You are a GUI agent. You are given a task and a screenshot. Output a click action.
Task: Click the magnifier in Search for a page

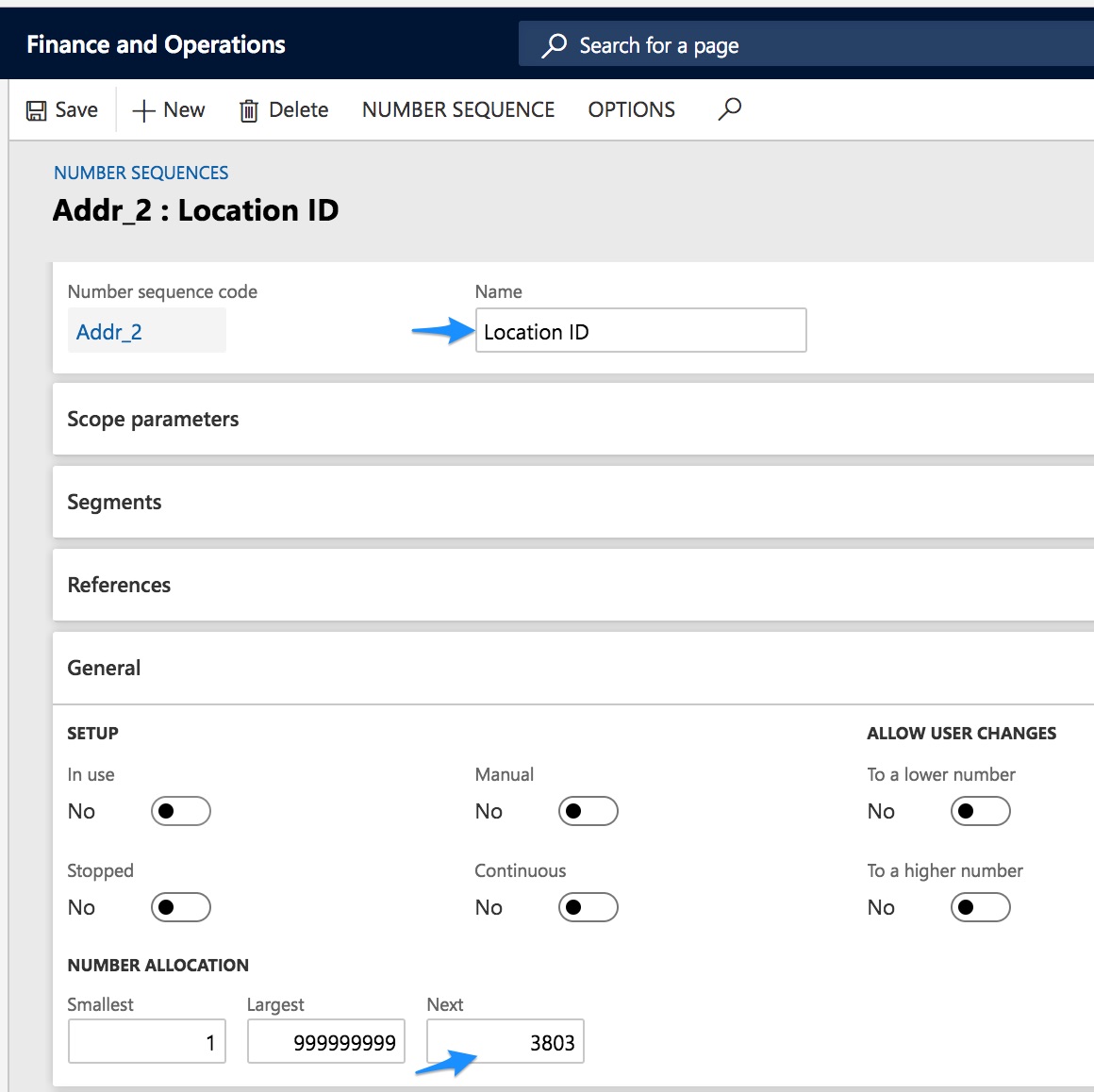click(555, 45)
